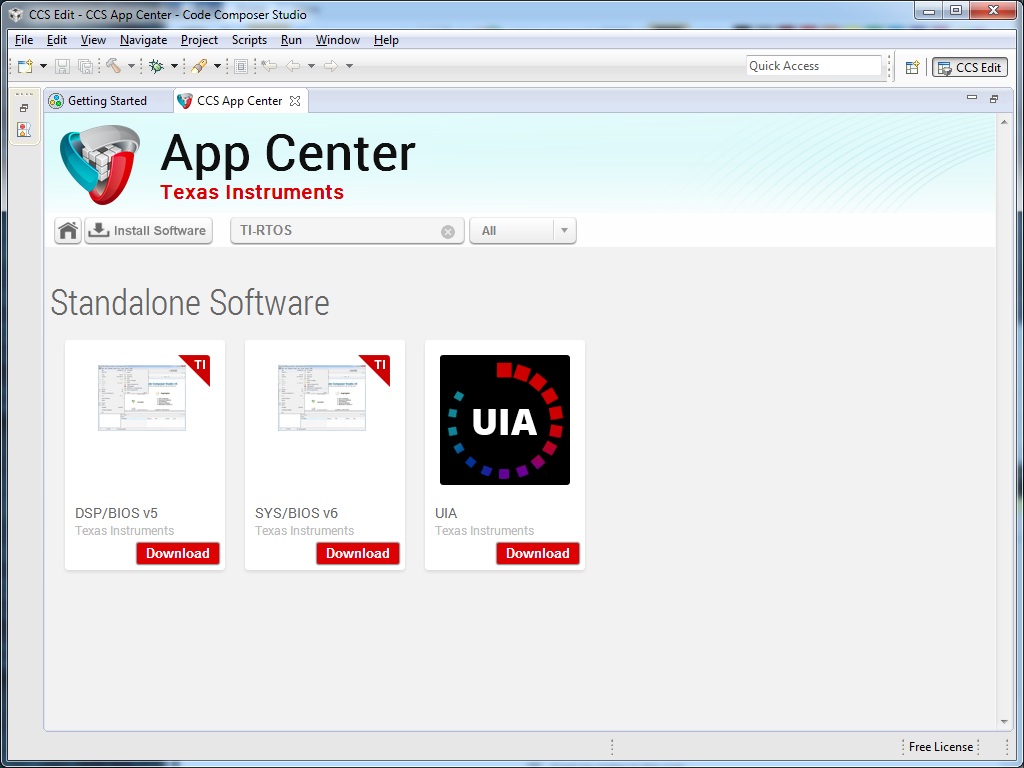This screenshot has width=1024, height=768.
Task: Clear the TI-RTOS search text
Action: click(x=448, y=232)
